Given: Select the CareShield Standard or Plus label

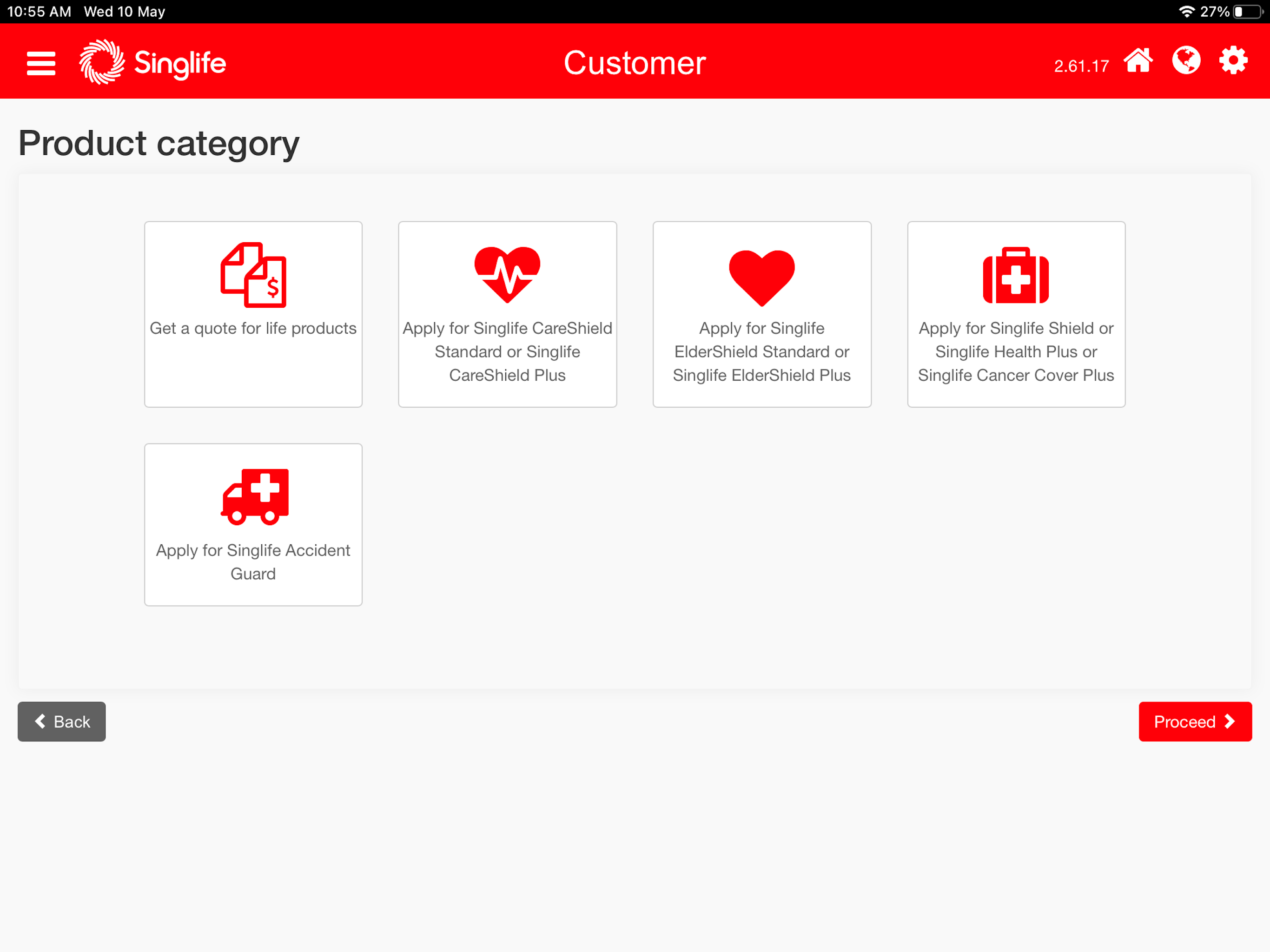Looking at the screenshot, I should point(508,351).
